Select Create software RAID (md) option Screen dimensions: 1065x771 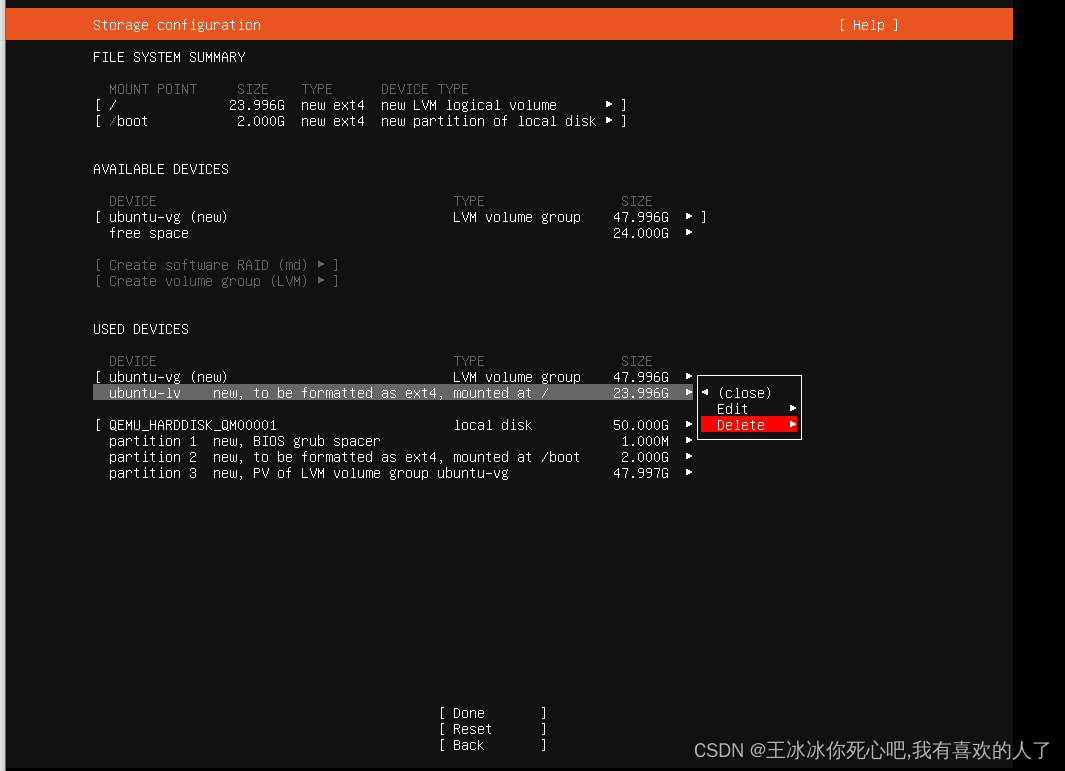click(x=217, y=265)
